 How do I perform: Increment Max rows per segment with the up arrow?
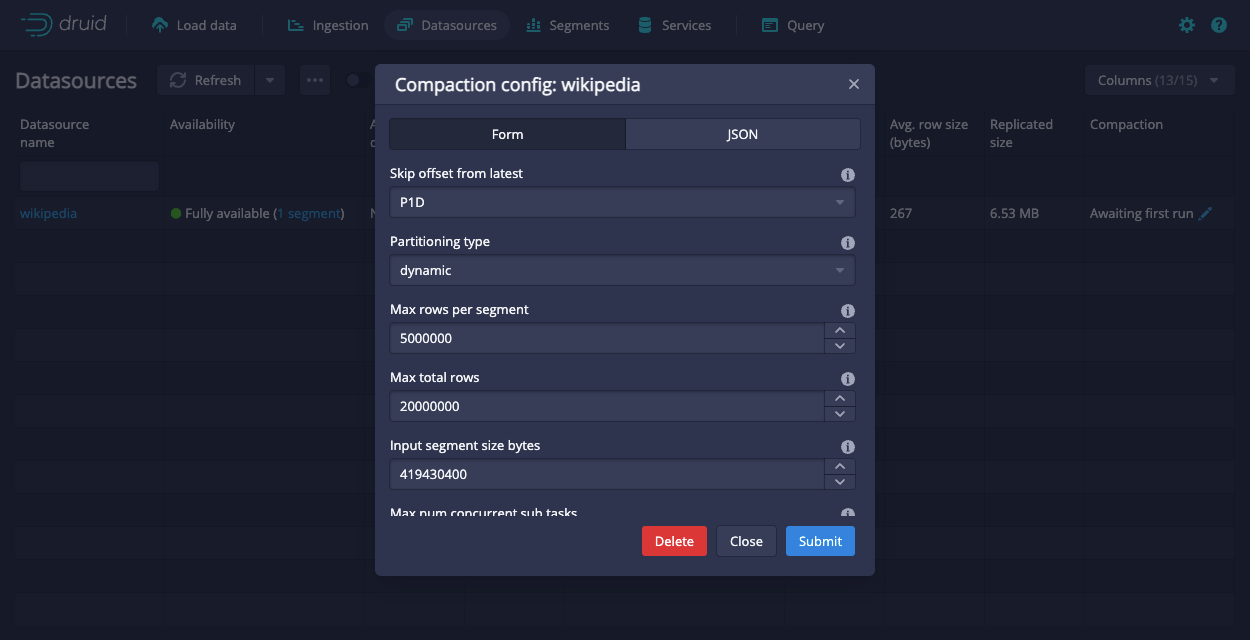(x=839, y=331)
